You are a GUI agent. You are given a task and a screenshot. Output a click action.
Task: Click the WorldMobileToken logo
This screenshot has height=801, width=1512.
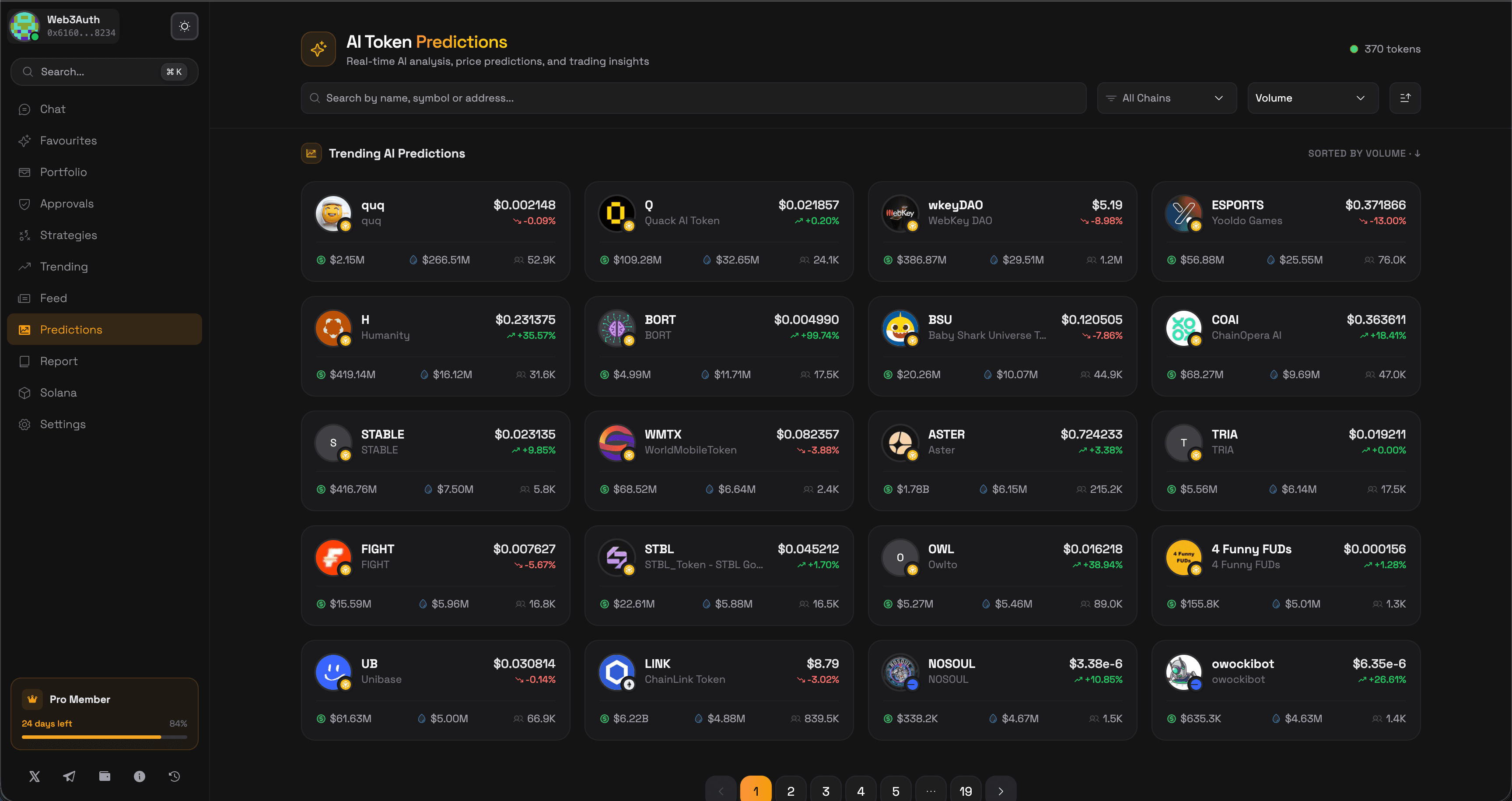pyautogui.click(x=616, y=442)
